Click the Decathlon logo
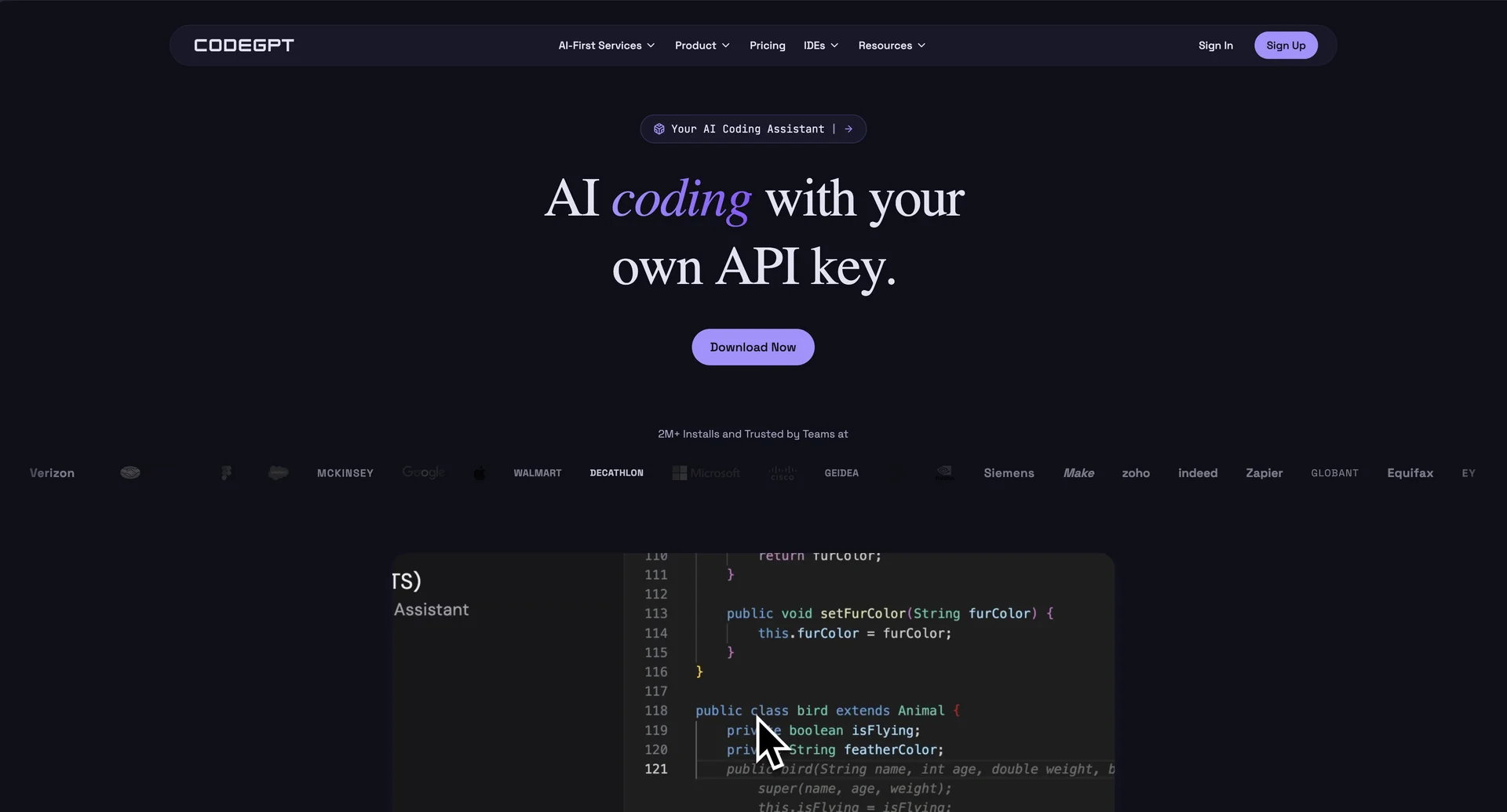 [x=616, y=473]
